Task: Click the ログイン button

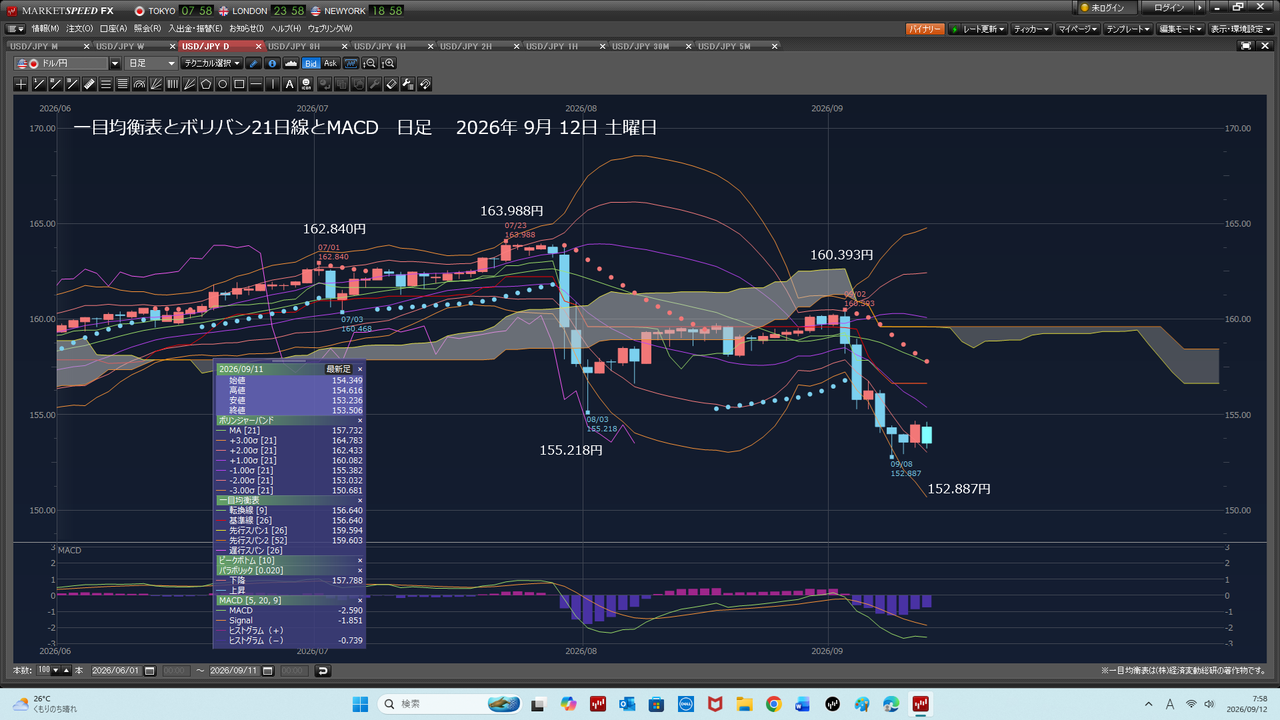Action: point(1168,8)
